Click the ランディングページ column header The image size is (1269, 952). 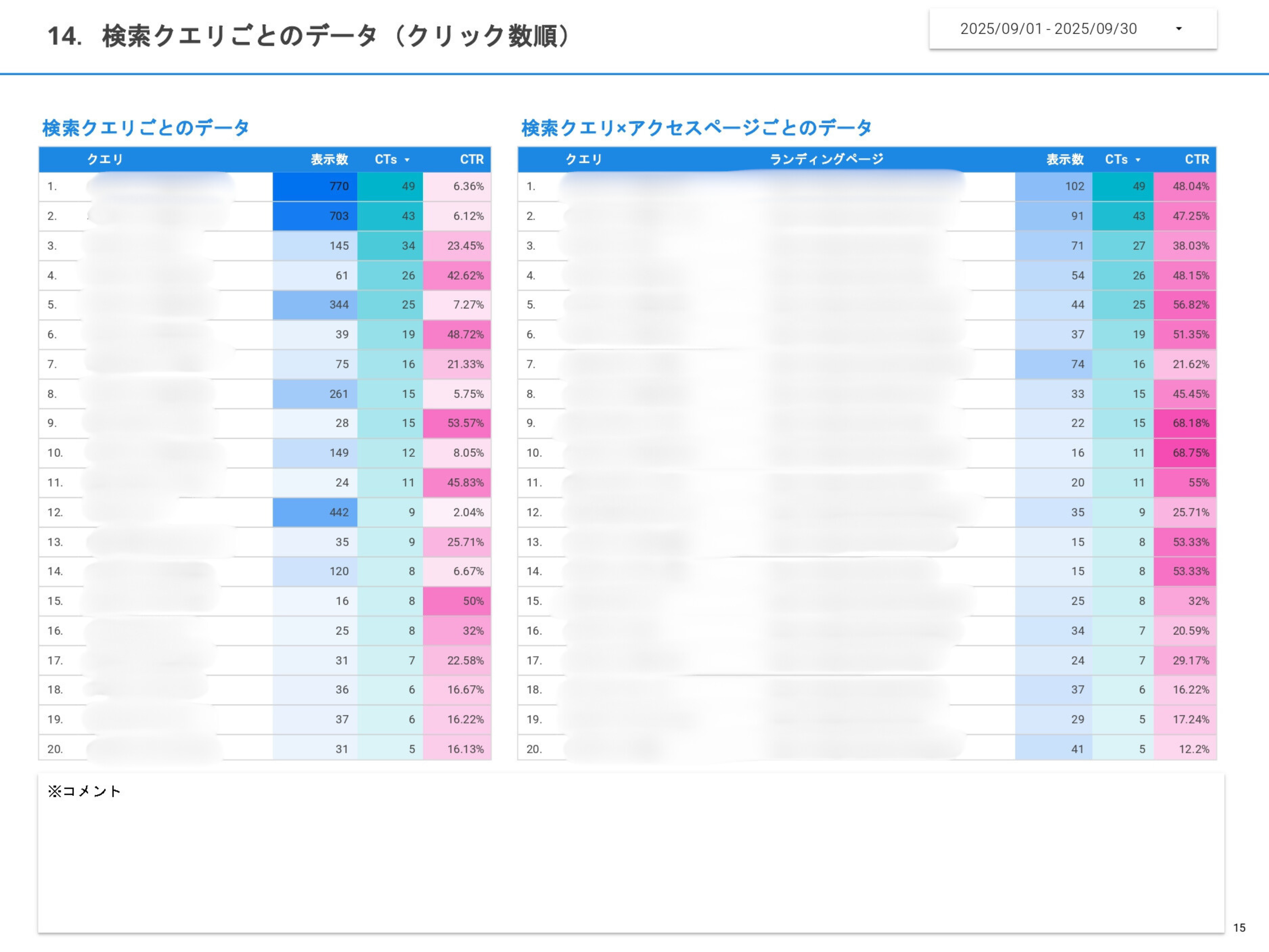(826, 160)
